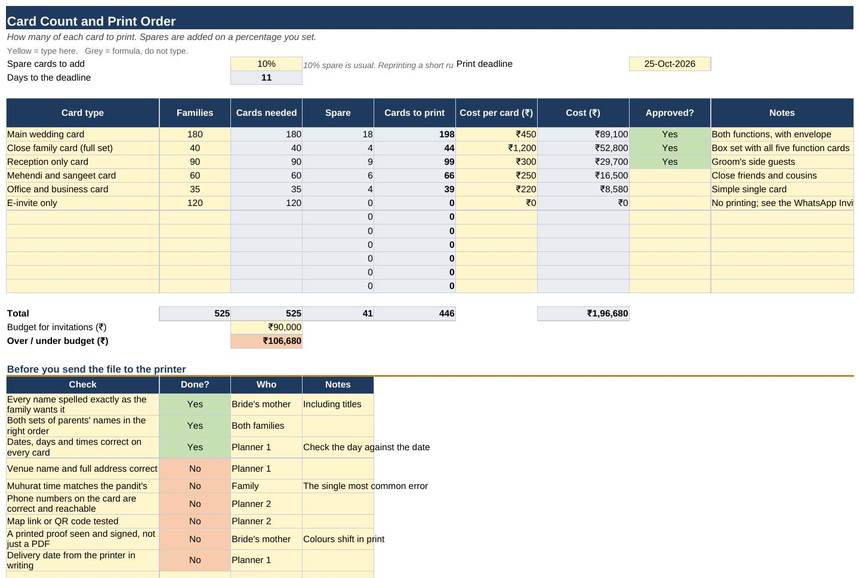
Task: Click the over/under budget value ₹106,680
Action: click(x=266, y=341)
